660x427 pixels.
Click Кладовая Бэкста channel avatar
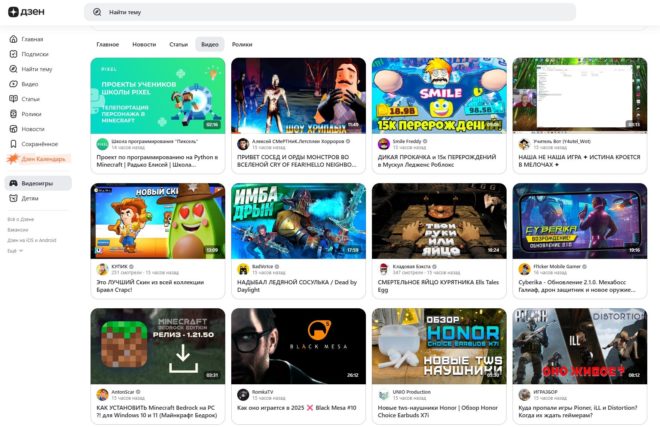[x=383, y=269]
